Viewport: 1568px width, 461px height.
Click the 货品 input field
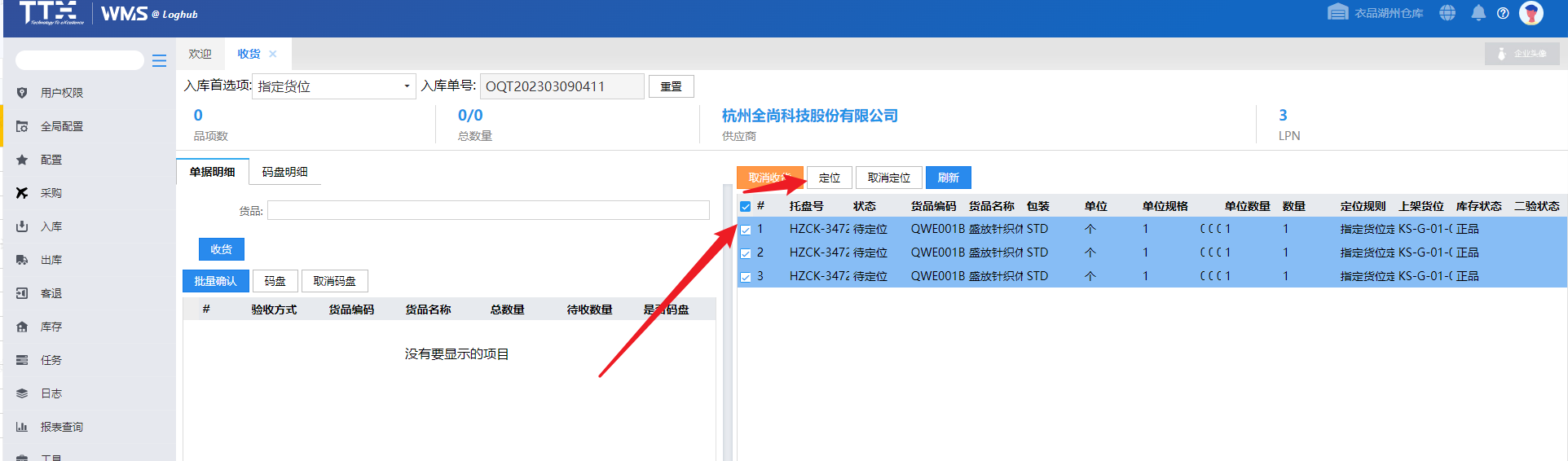[488, 211]
